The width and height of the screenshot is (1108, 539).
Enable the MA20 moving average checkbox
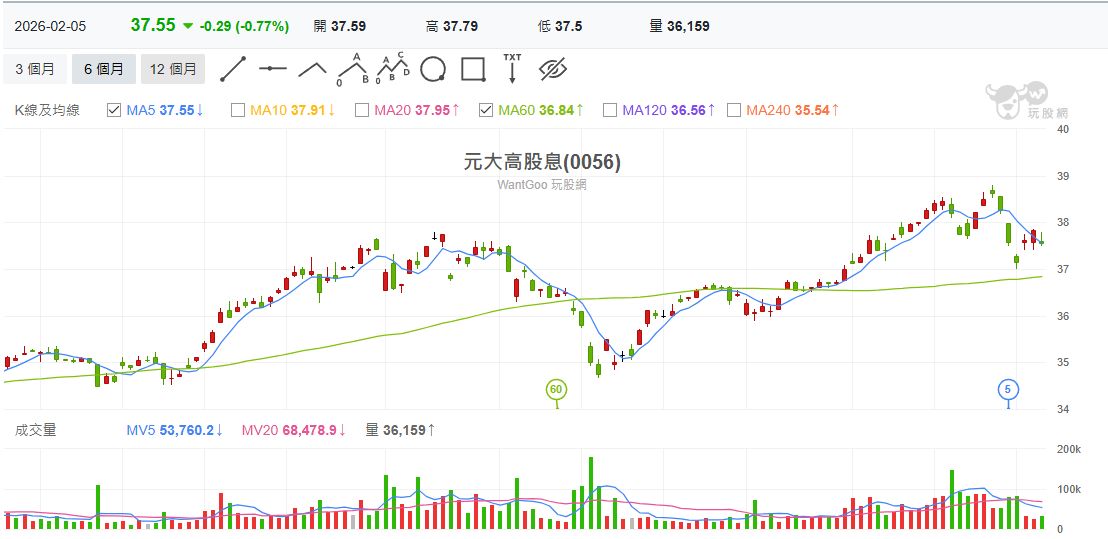362,110
